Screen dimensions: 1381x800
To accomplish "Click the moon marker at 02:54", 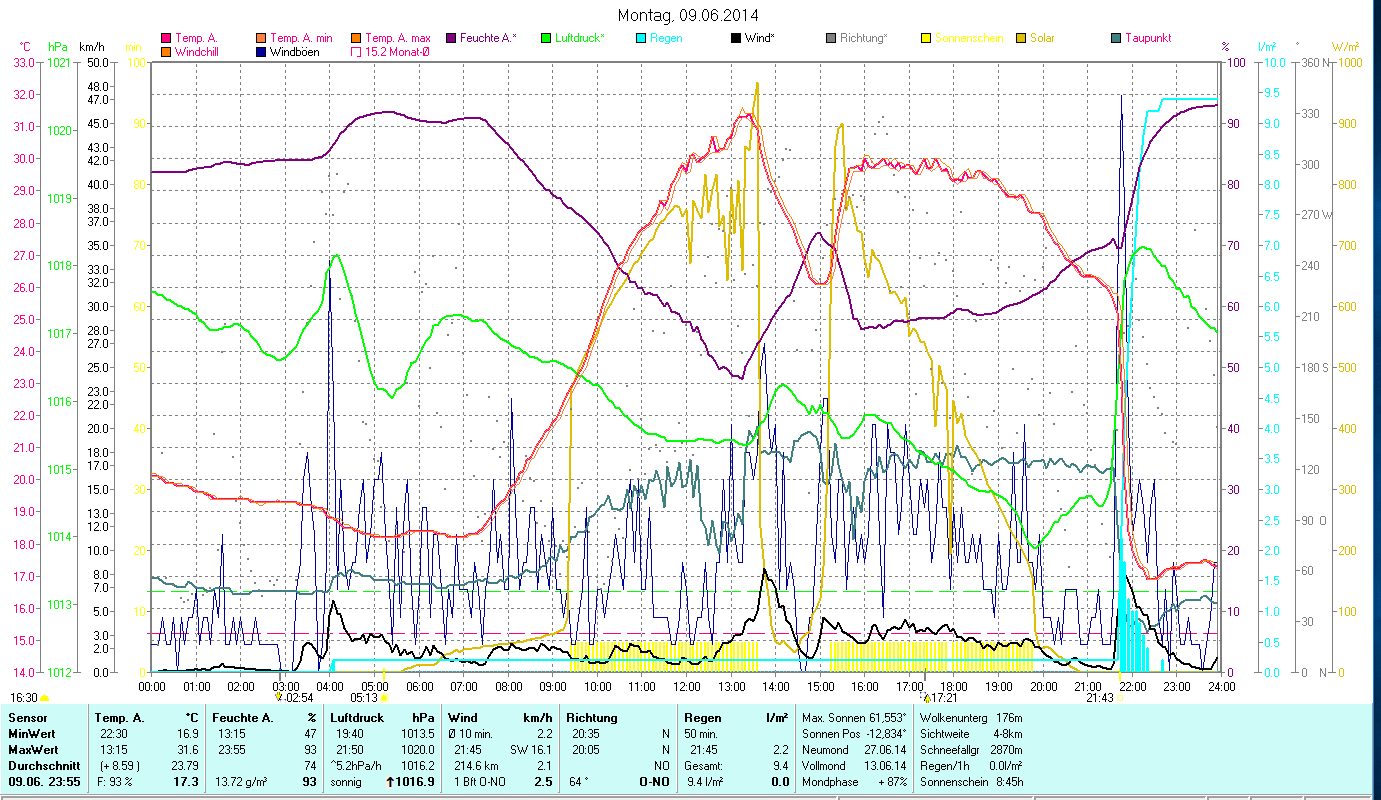I will click(x=279, y=697).
